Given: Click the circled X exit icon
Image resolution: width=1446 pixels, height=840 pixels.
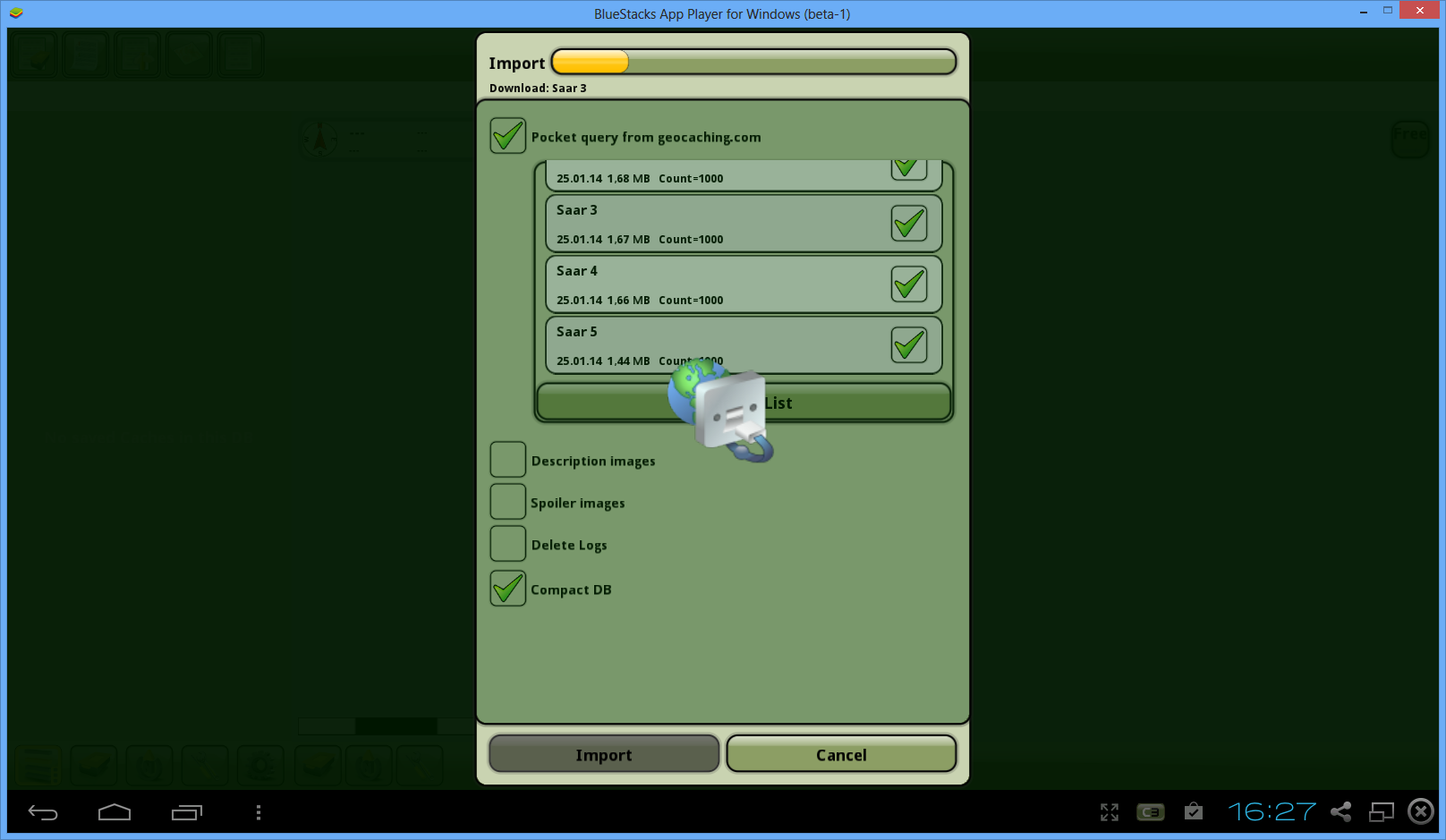Looking at the screenshot, I should [x=1421, y=811].
